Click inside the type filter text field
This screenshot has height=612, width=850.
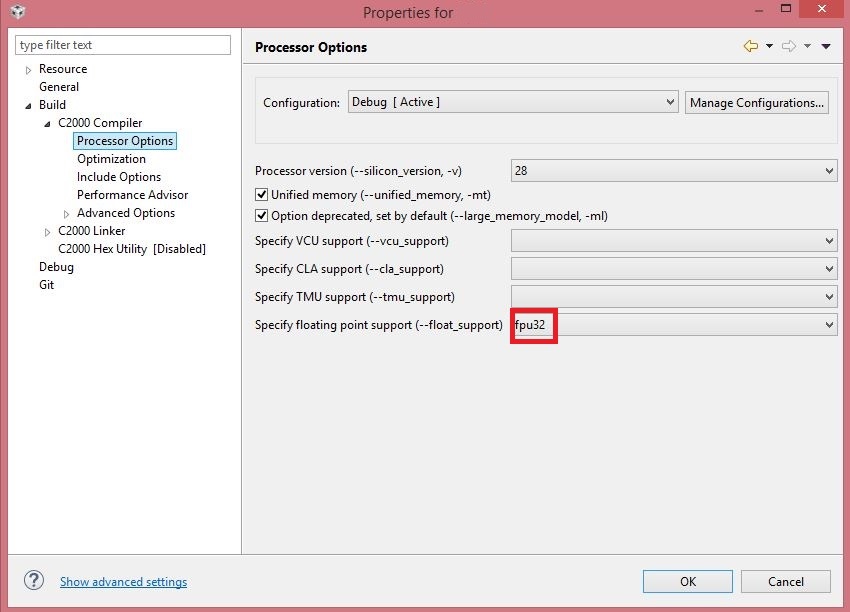click(x=120, y=44)
